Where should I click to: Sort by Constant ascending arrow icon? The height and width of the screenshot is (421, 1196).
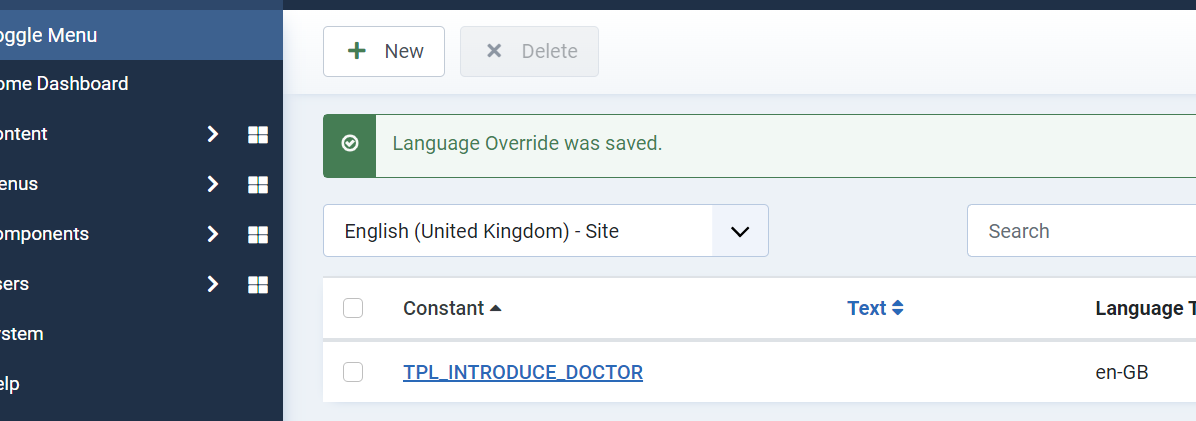pos(496,308)
